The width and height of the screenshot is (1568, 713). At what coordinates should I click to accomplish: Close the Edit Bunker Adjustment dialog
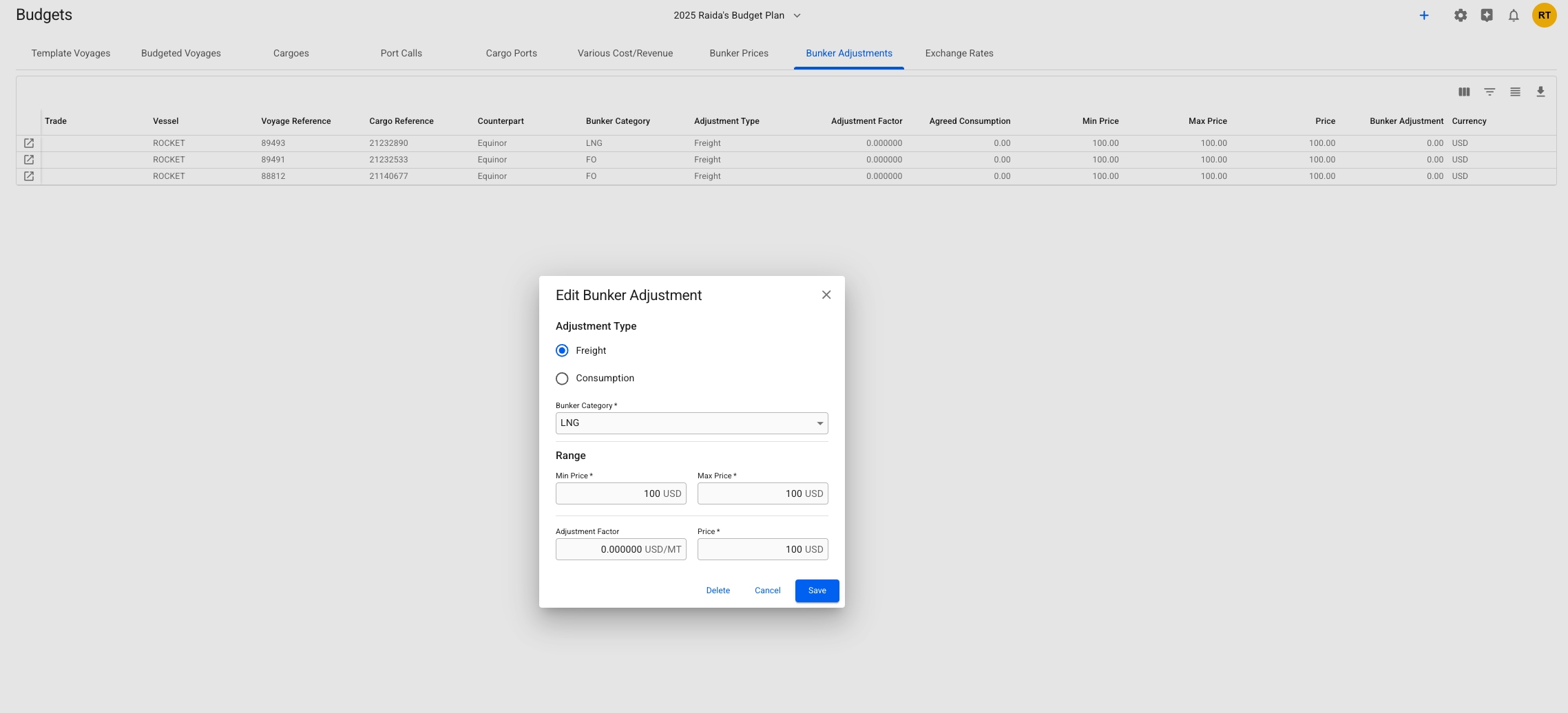(x=826, y=295)
